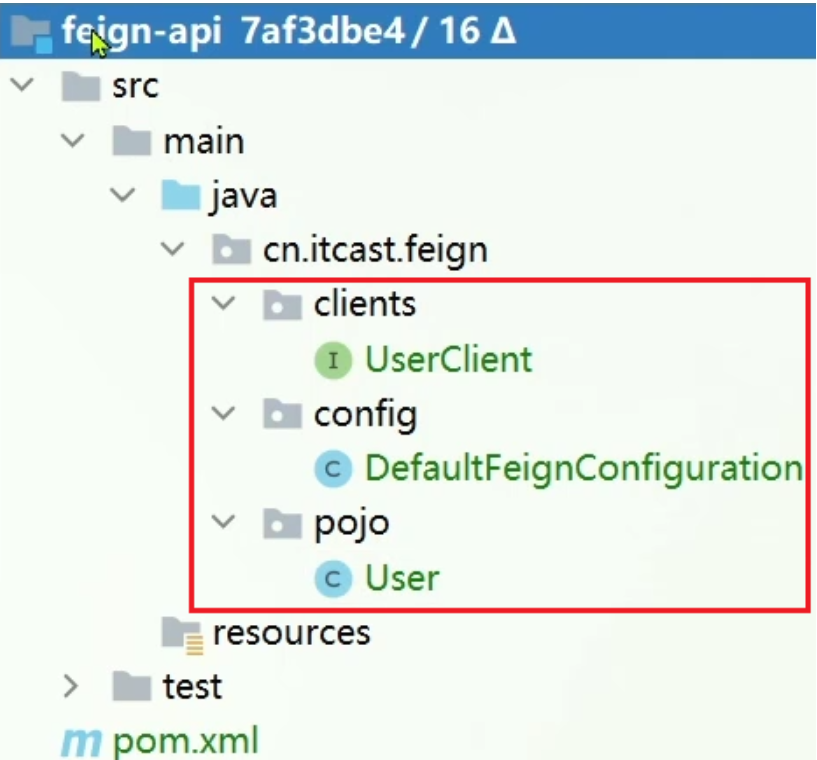Collapse the config package chevron
This screenshot has width=817, height=760.
228,413
